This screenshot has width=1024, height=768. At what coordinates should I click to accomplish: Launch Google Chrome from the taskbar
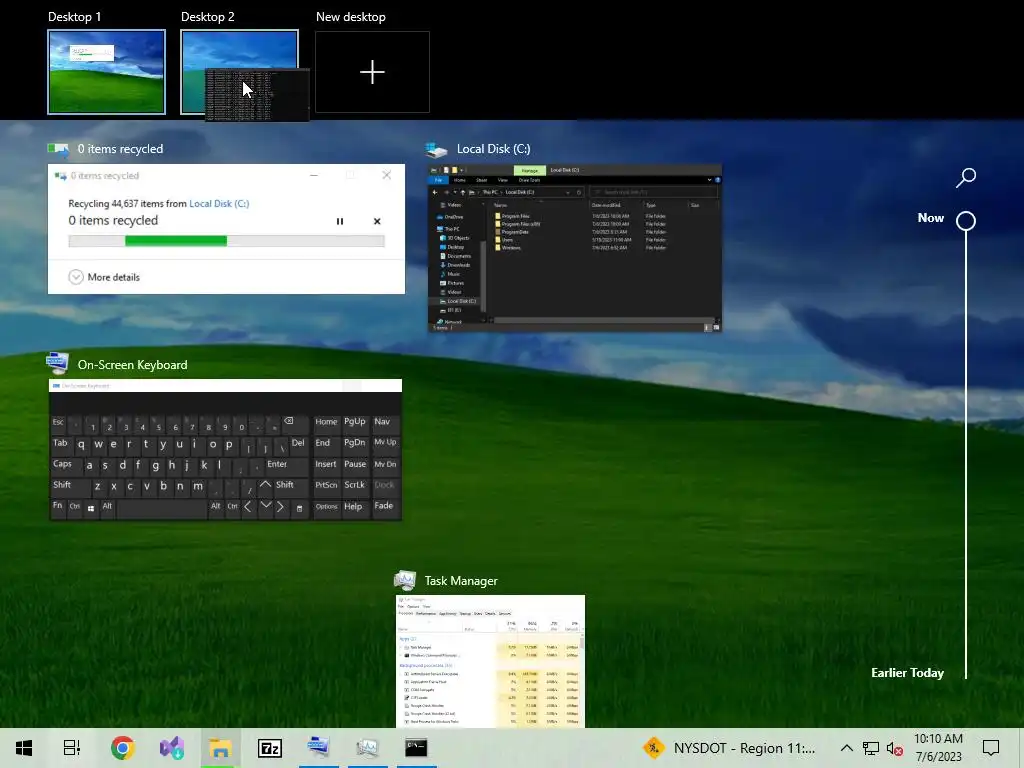(x=122, y=748)
